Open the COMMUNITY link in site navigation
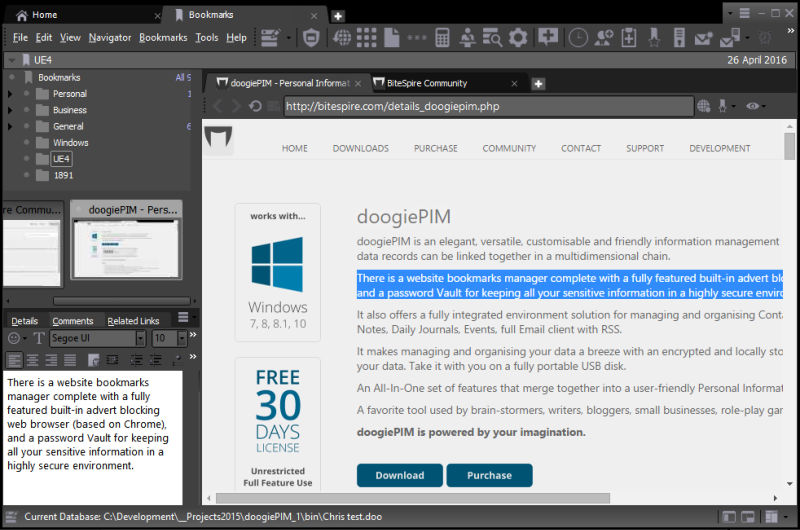The height and width of the screenshot is (530, 800). click(x=509, y=148)
